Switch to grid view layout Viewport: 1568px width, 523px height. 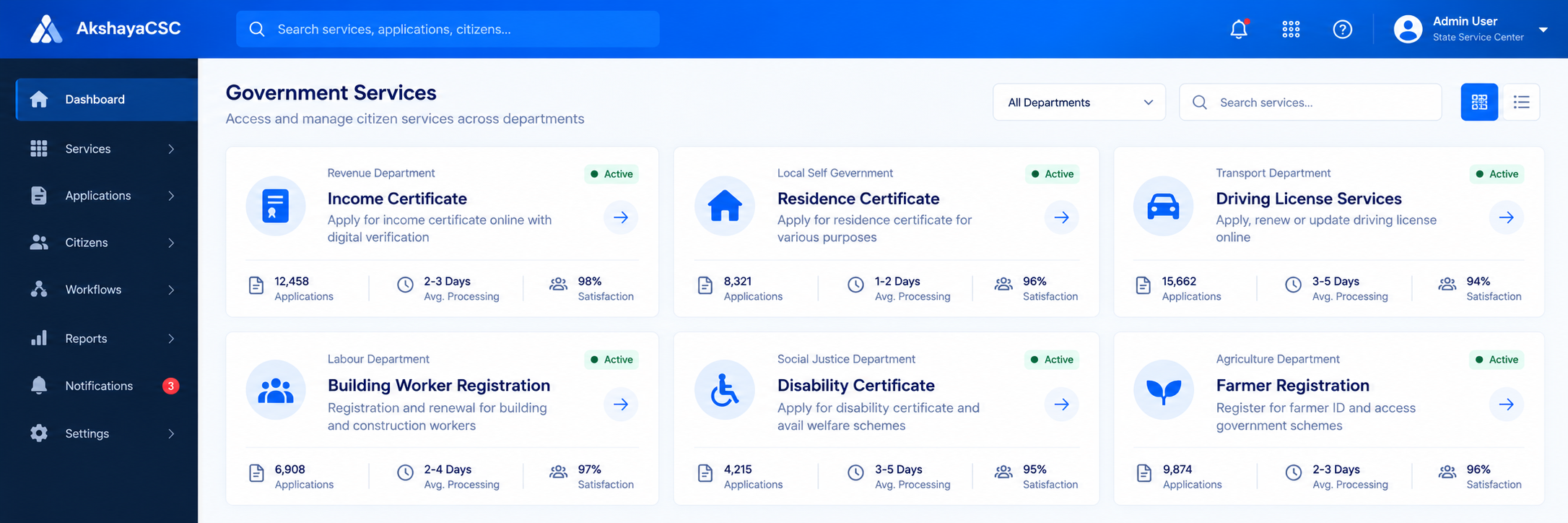[1479, 102]
